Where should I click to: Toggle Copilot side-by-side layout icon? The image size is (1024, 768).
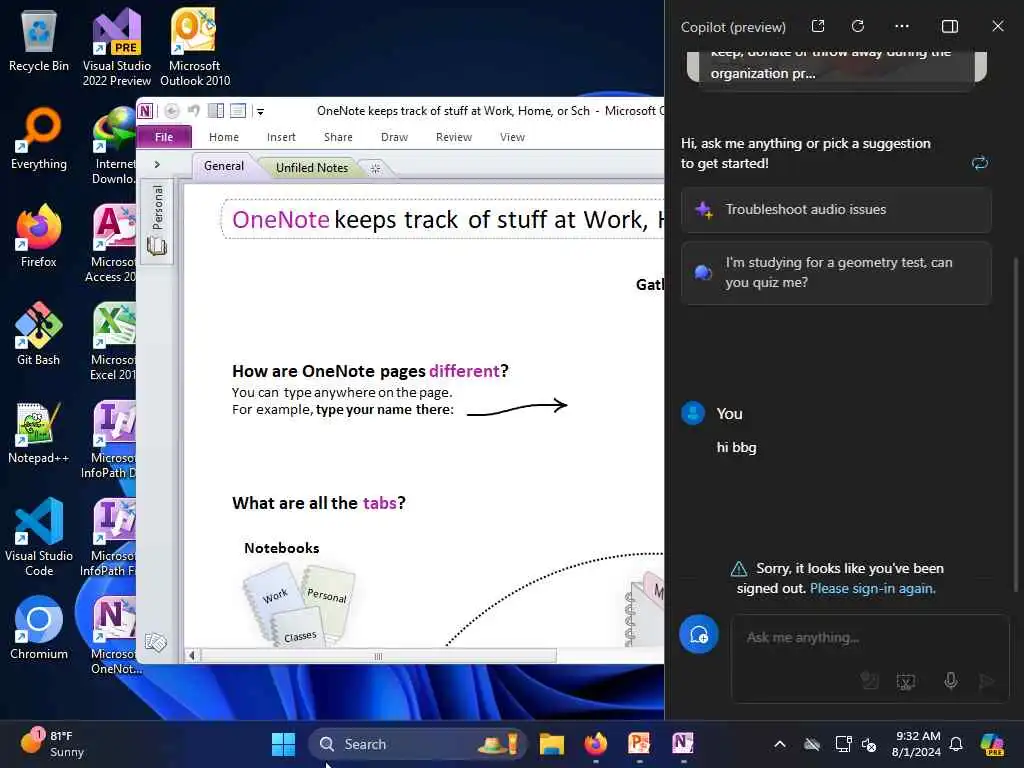pyautogui.click(x=950, y=26)
